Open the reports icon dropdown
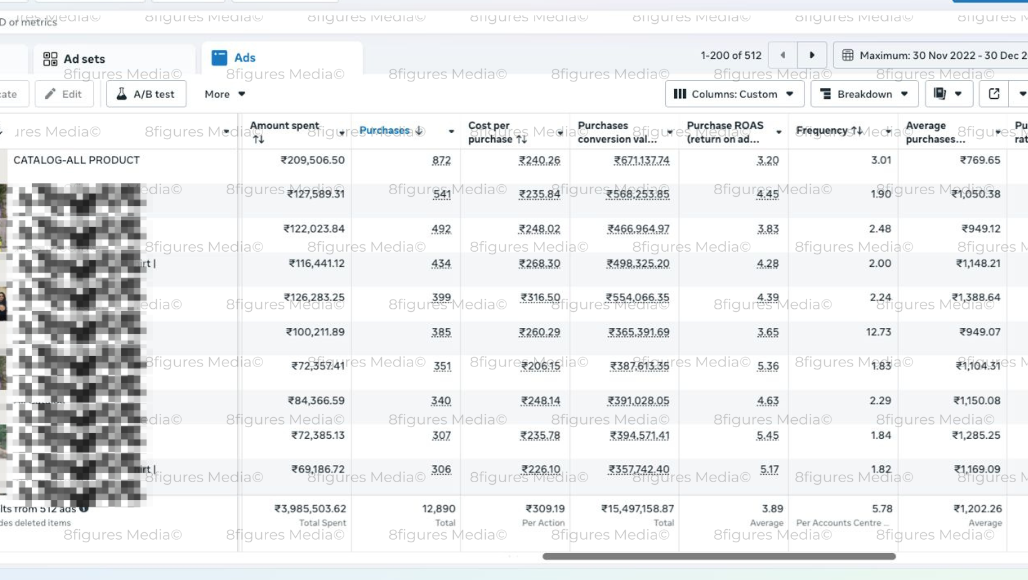The image size is (1028, 580). [x=948, y=94]
